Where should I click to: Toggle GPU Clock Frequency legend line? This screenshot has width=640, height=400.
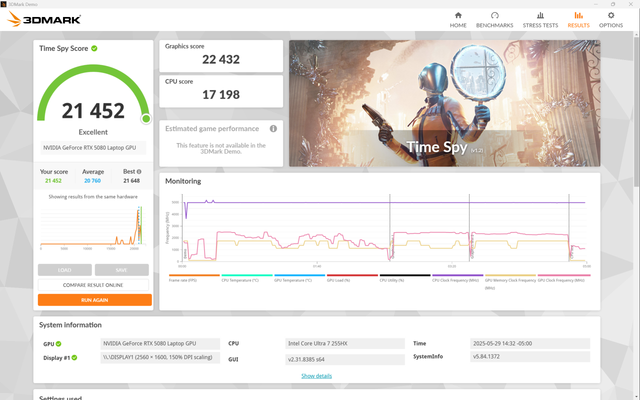click(x=564, y=278)
